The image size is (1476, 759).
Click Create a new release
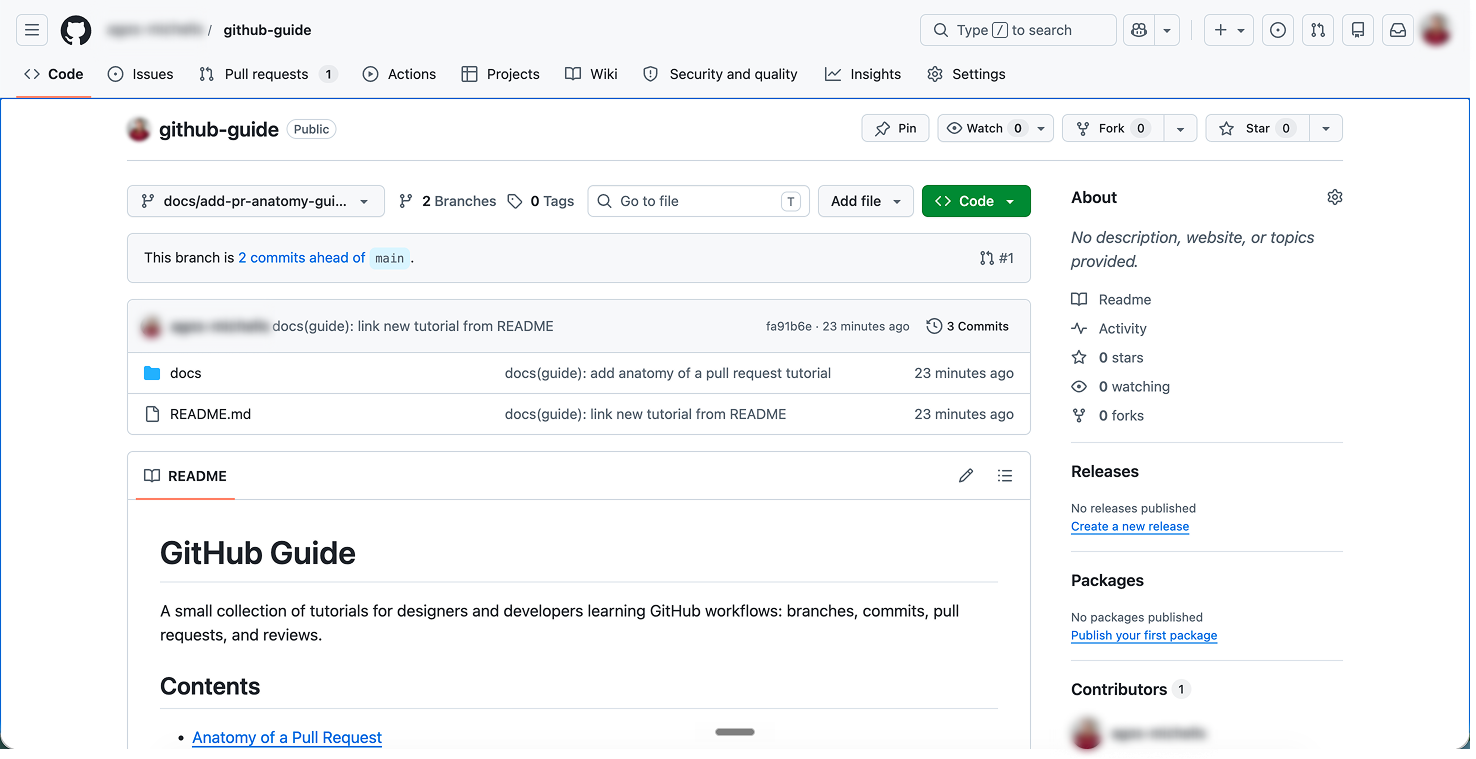tap(1130, 526)
